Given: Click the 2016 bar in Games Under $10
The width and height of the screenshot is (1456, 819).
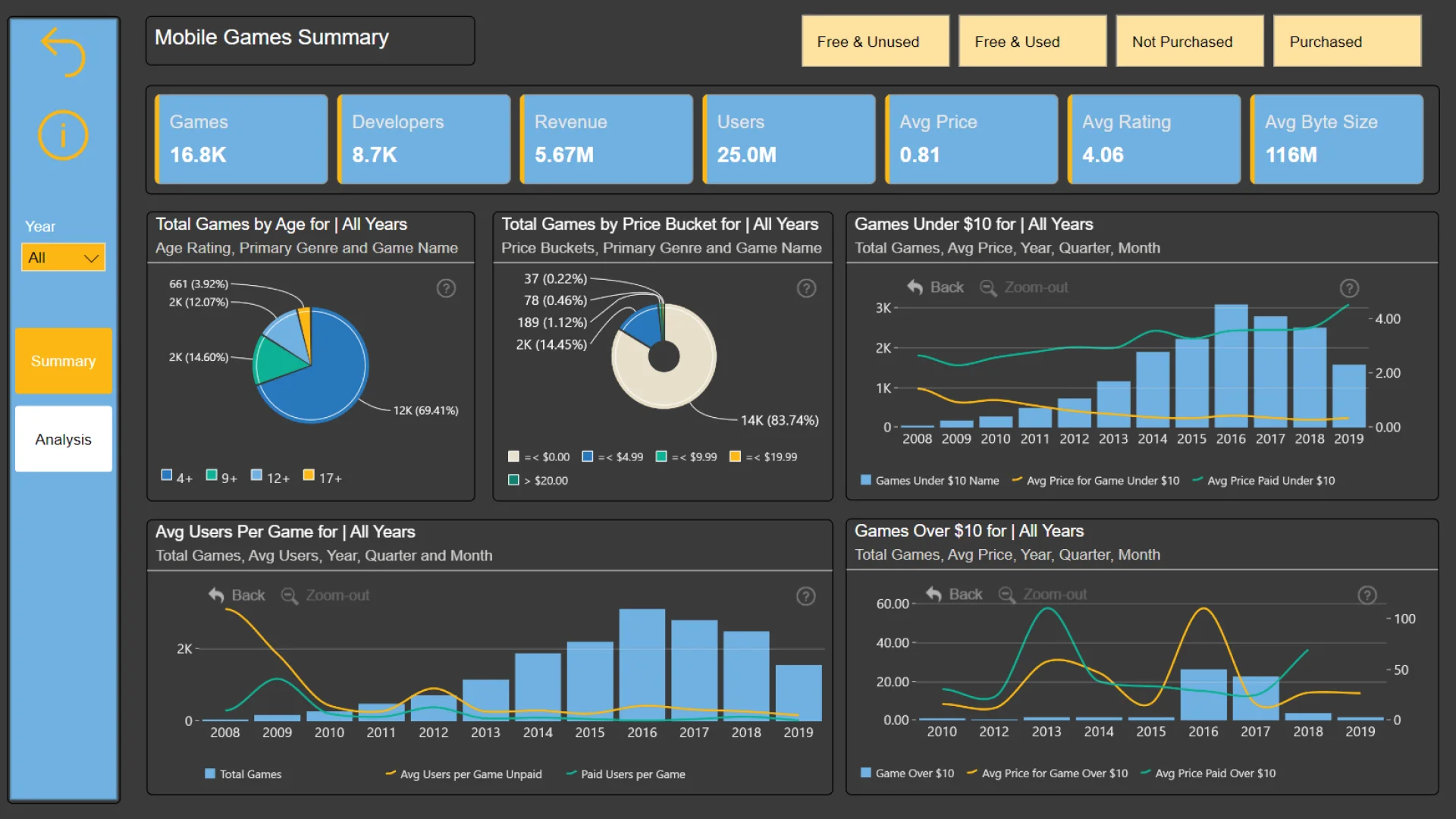Looking at the screenshot, I should tap(1231, 366).
